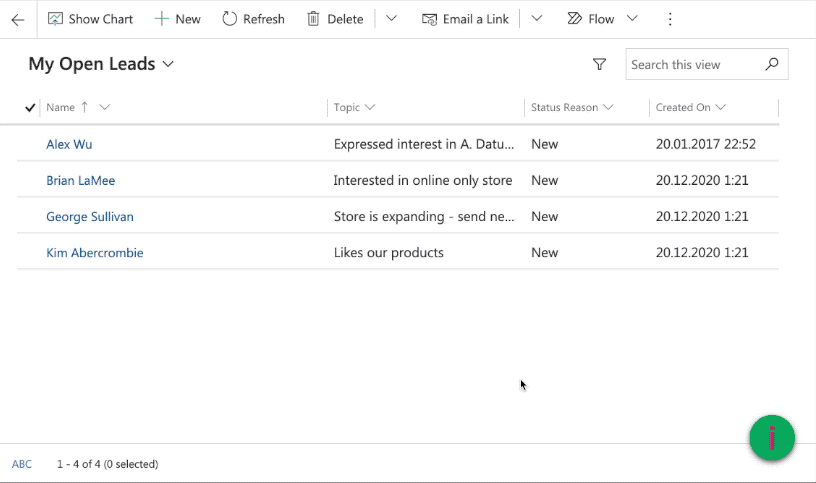Click the plus New icon
Image resolution: width=816 pixels, height=483 pixels.
tap(161, 19)
